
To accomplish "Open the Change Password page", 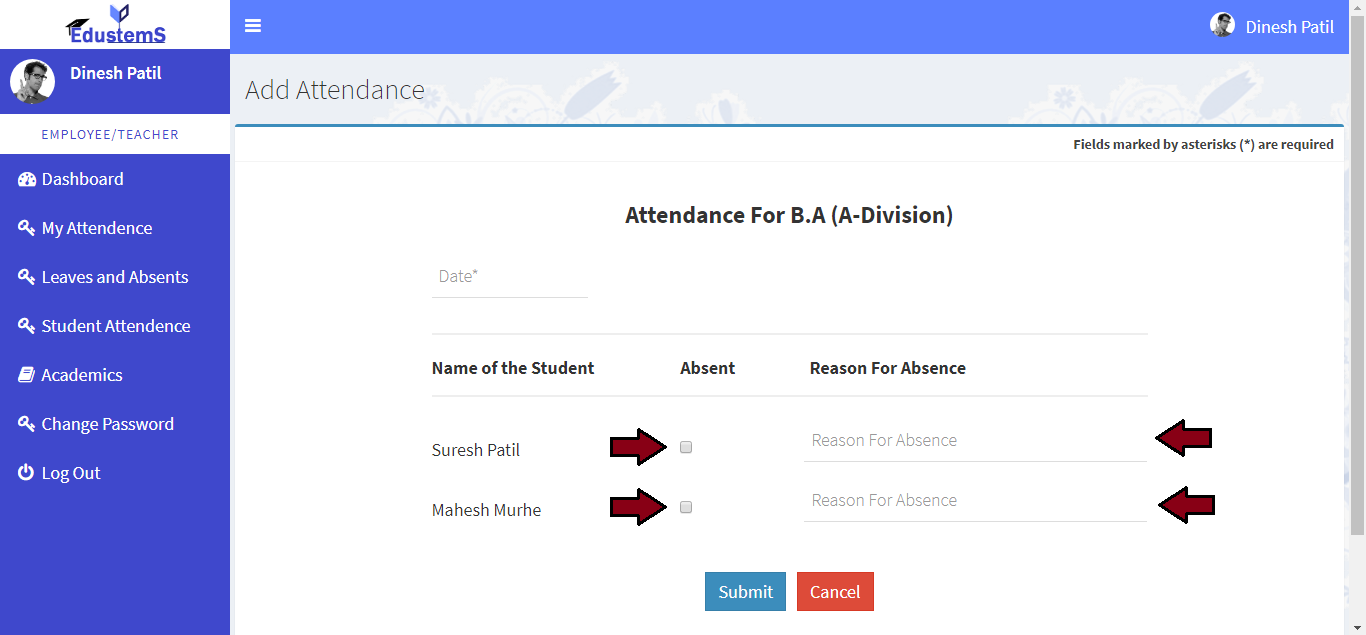I will tap(107, 424).
